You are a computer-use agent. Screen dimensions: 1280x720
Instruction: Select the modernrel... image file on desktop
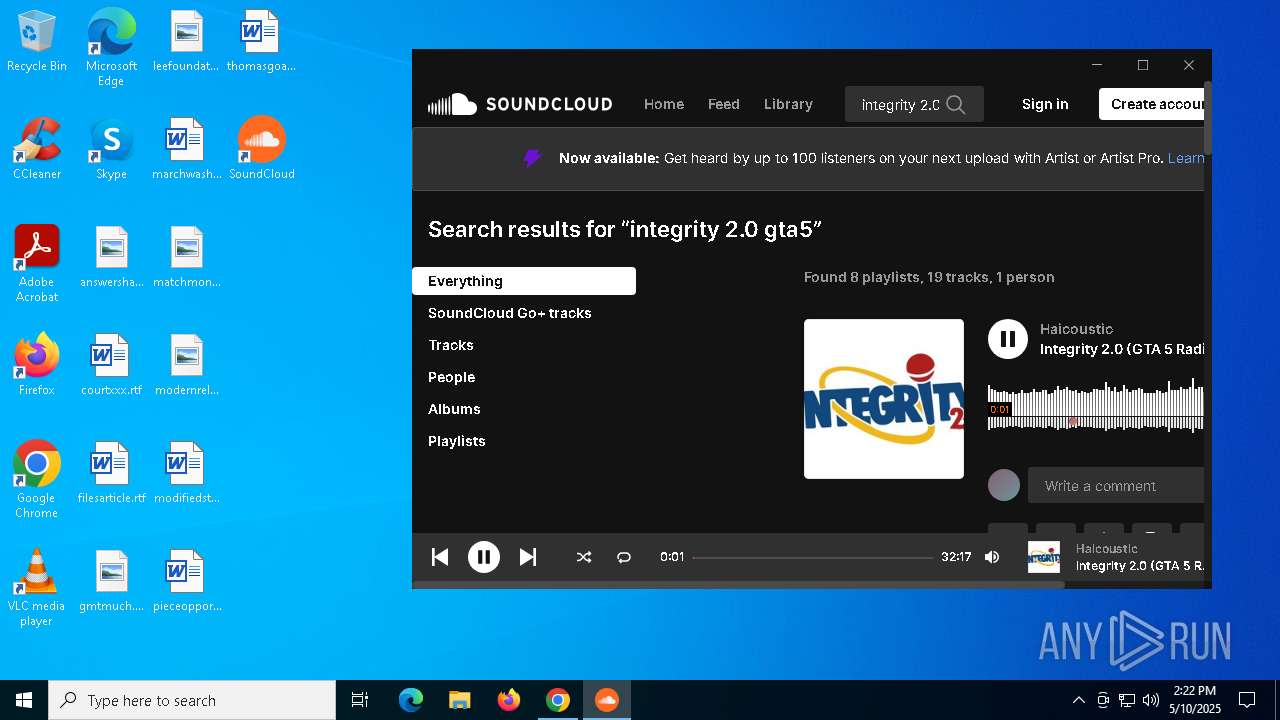click(x=186, y=364)
